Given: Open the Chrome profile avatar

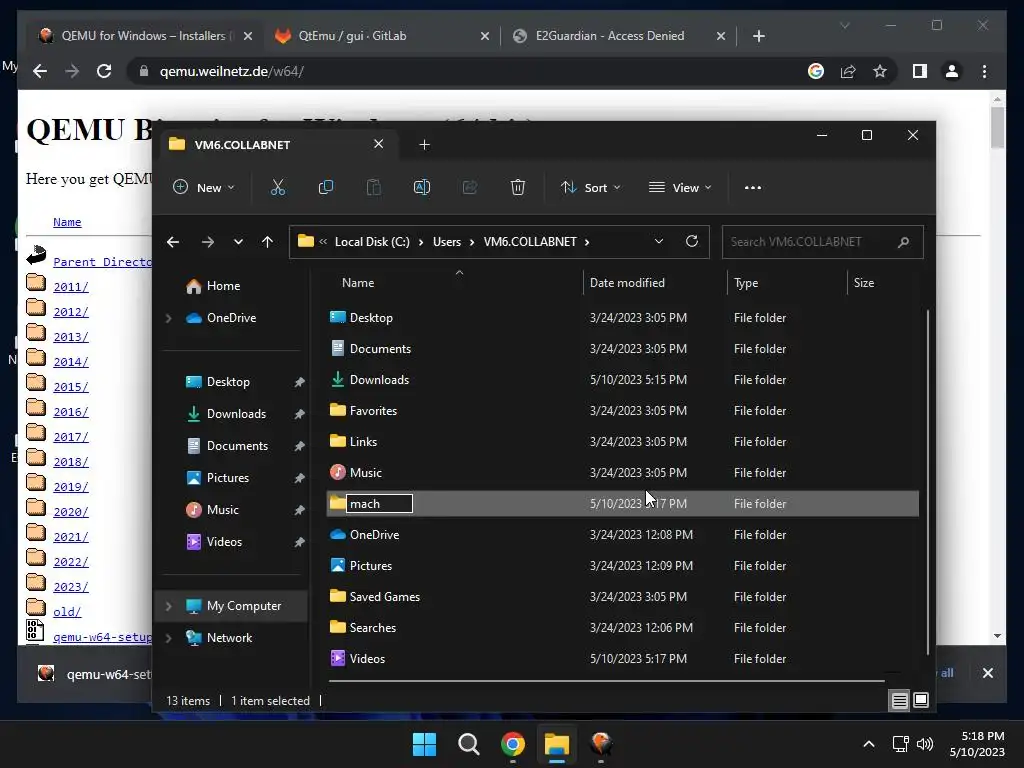Looking at the screenshot, I should 952,71.
